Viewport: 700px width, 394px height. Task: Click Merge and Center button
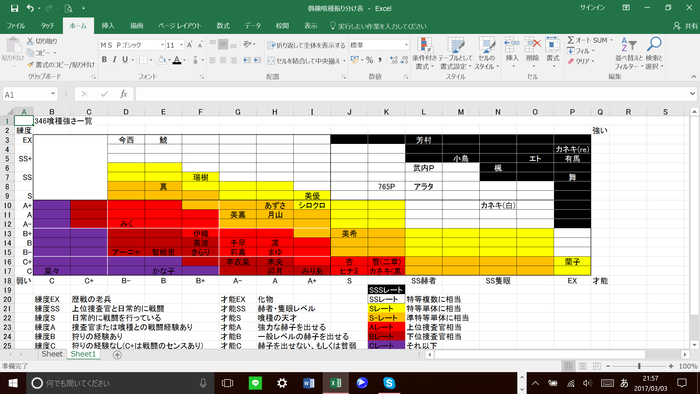(304, 61)
